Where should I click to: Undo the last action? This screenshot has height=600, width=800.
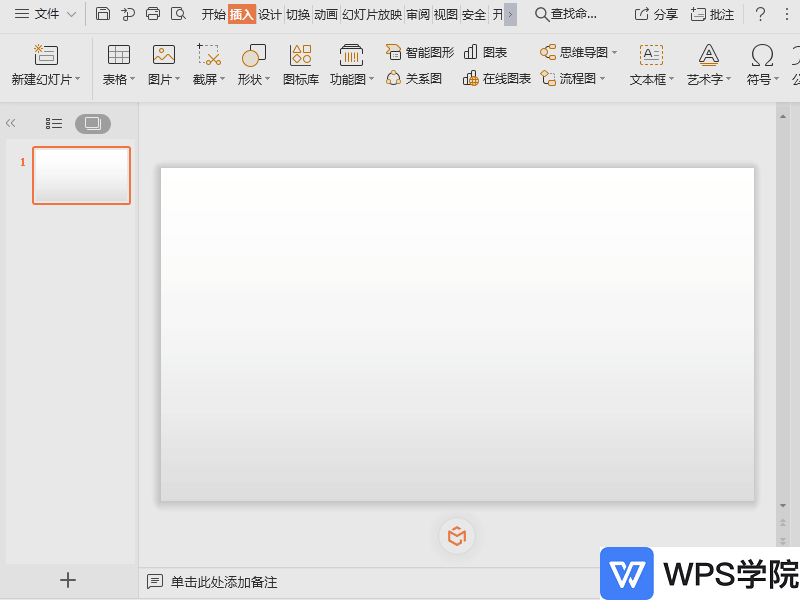tap(128, 14)
